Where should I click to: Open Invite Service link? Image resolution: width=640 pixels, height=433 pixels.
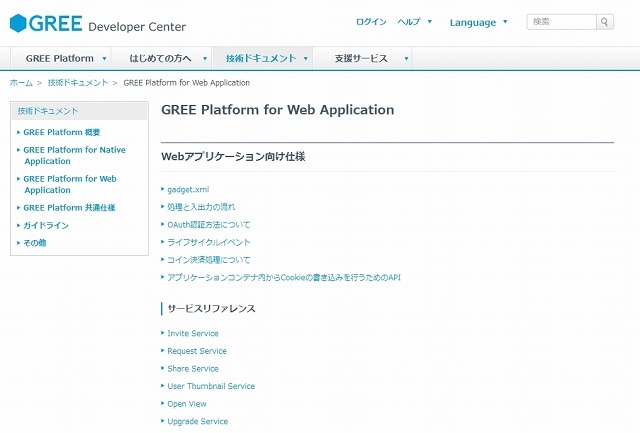point(193,333)
